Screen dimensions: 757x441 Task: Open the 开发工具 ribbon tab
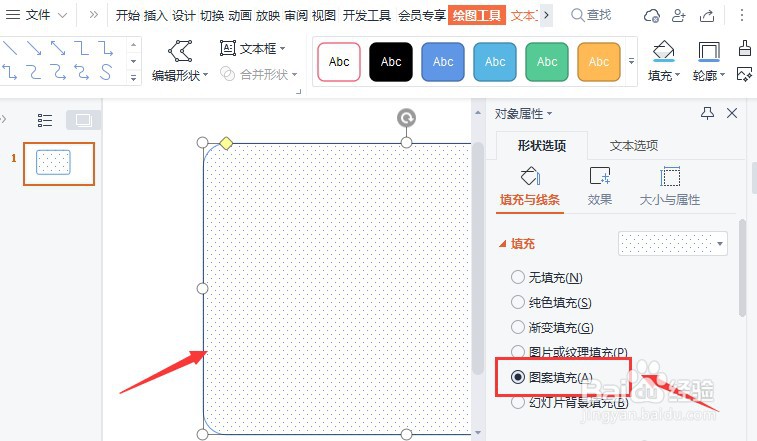click(366, 15)
